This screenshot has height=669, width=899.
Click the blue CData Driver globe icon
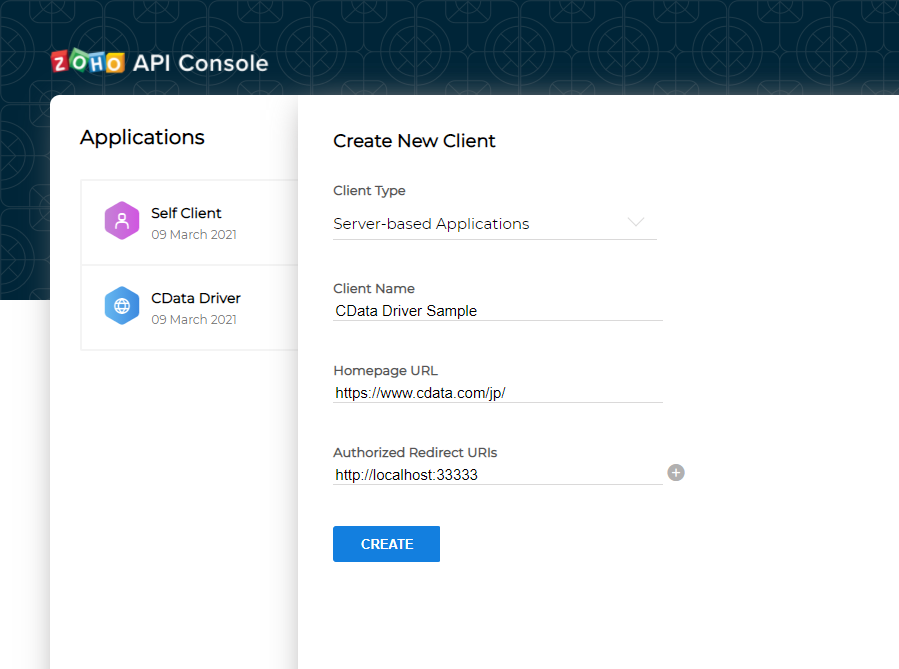coord(122,306)
